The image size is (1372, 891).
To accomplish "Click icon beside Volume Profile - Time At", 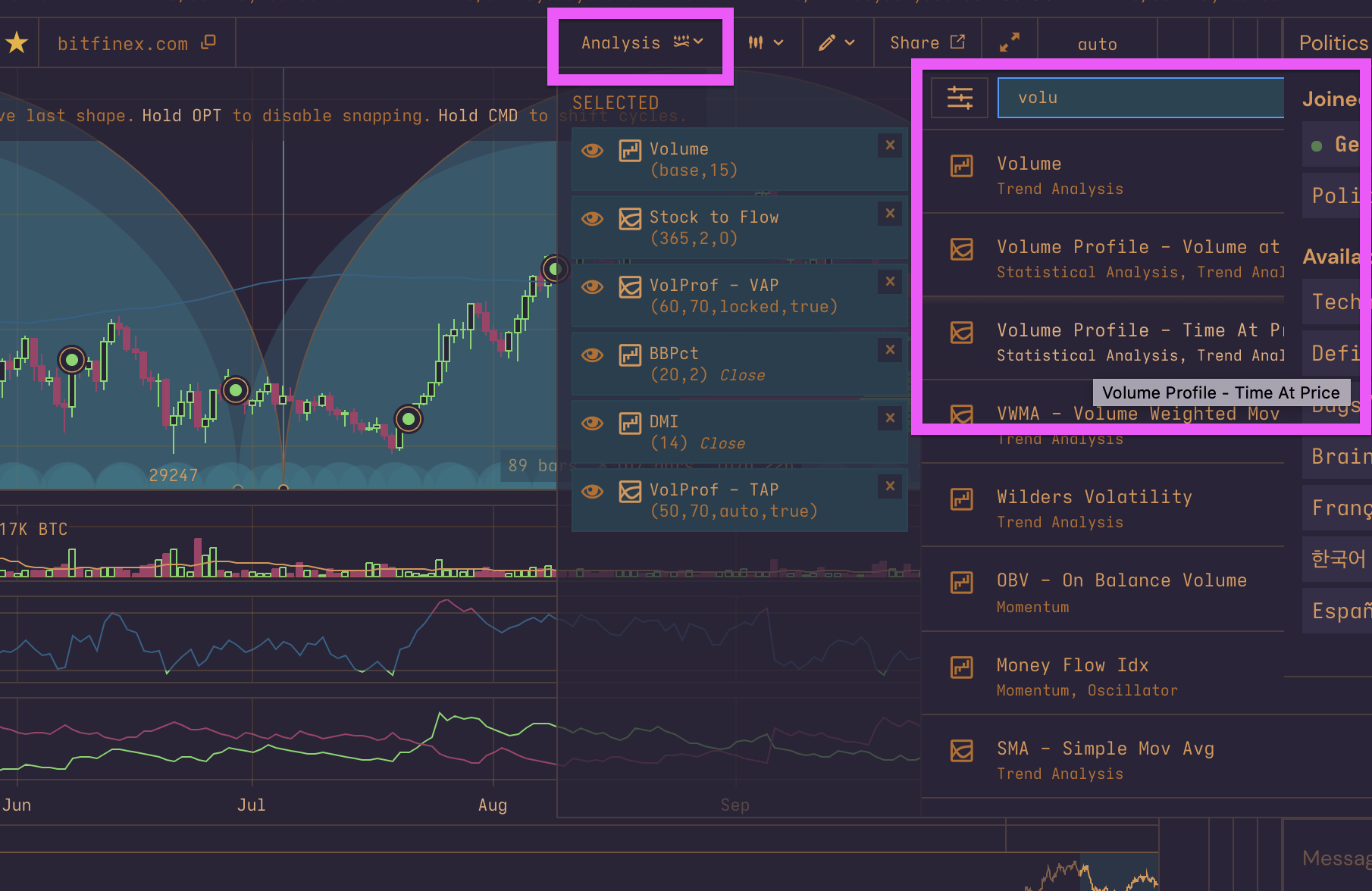I will 962,332.
